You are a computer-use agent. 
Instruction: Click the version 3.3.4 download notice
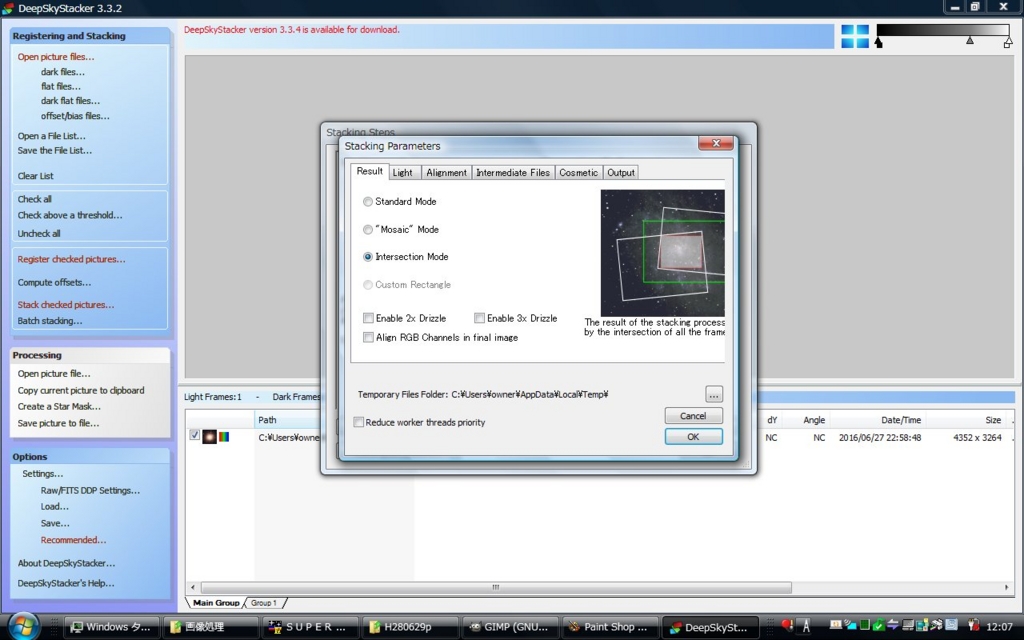pos(291,30)
